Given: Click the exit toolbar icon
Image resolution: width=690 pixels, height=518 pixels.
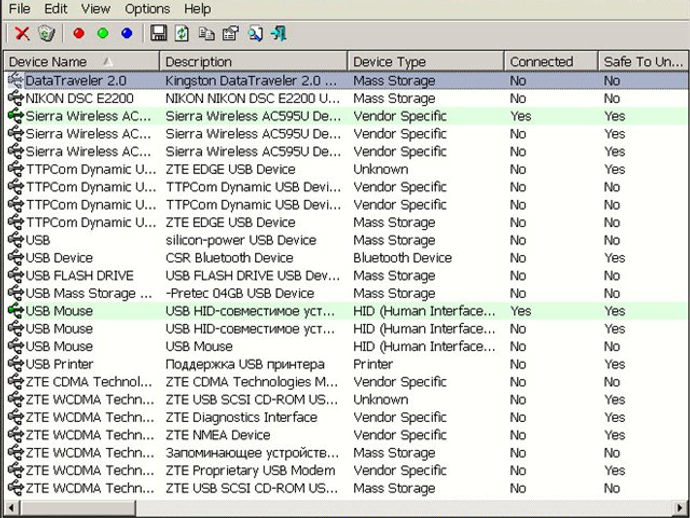Looking at the screenshot, I should click(x=279, y=33).
